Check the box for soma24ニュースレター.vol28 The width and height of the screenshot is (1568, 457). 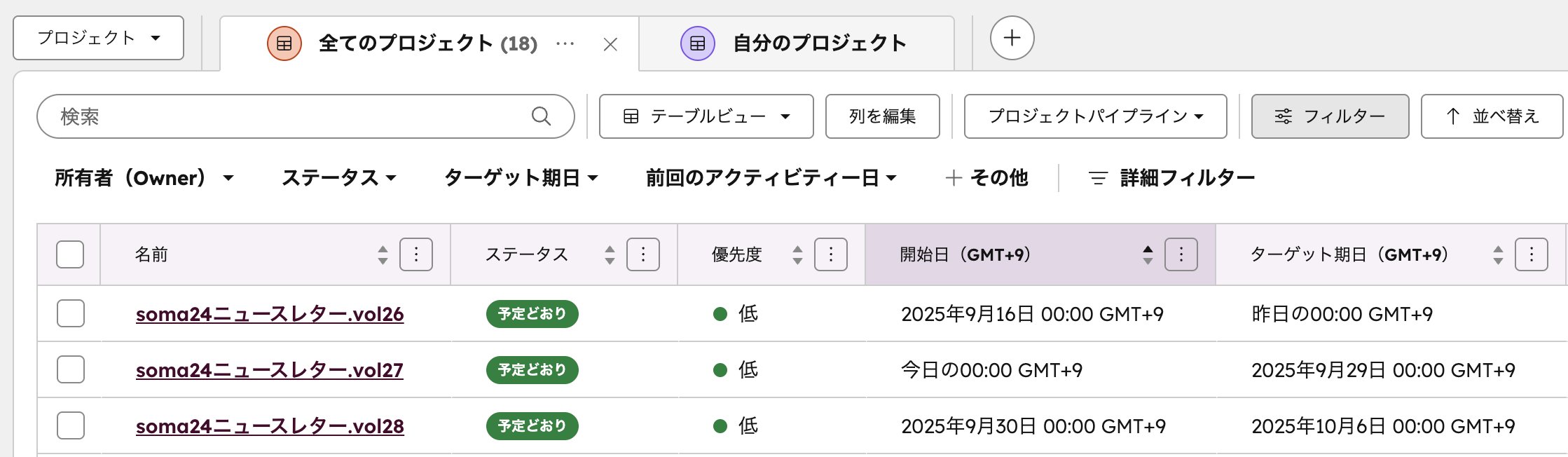(71, 425)
